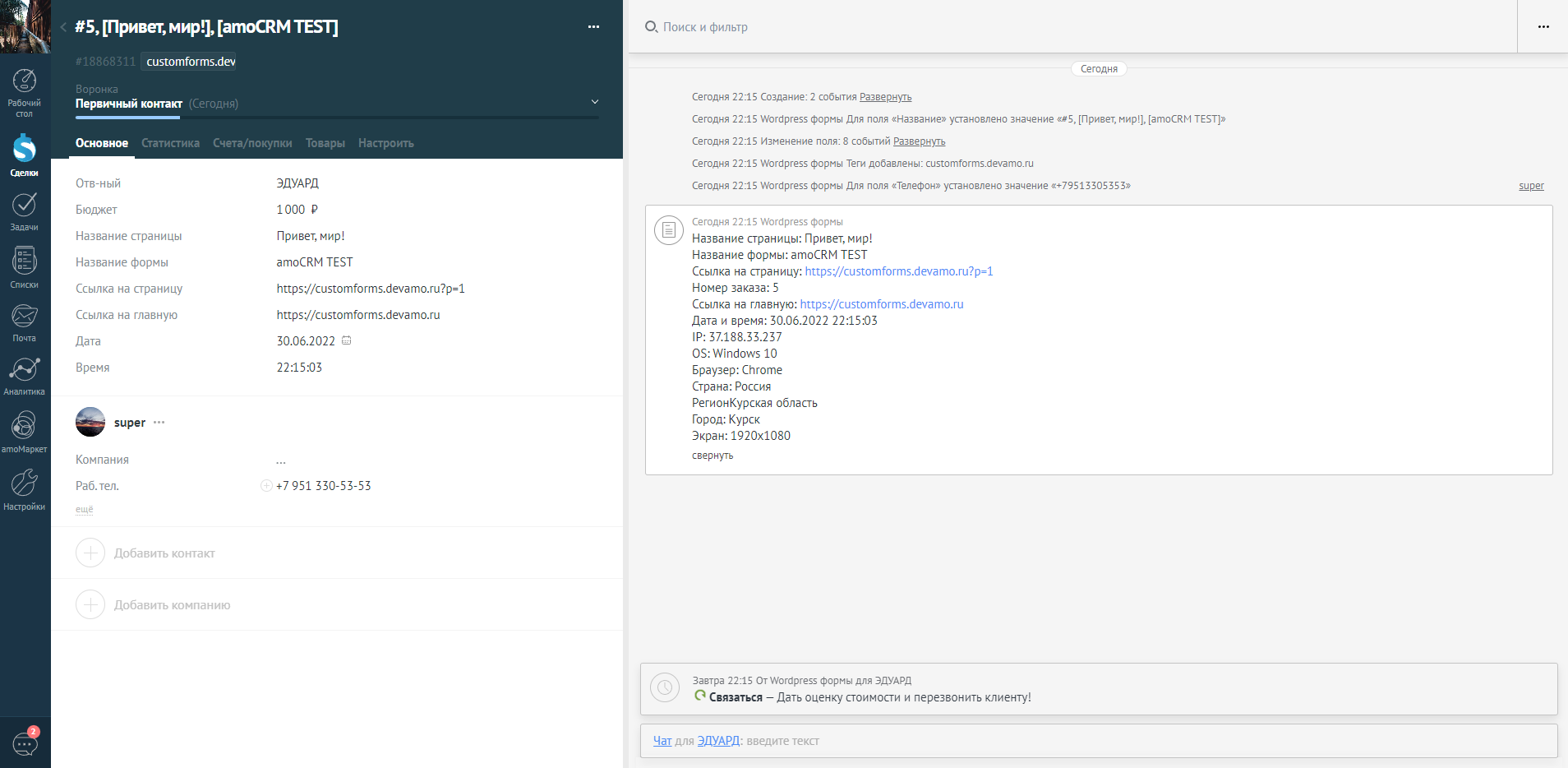This screenshot has width=1568, height=768.
Task: Expand the ещё contact fields
Action: (x=85, y=509)
